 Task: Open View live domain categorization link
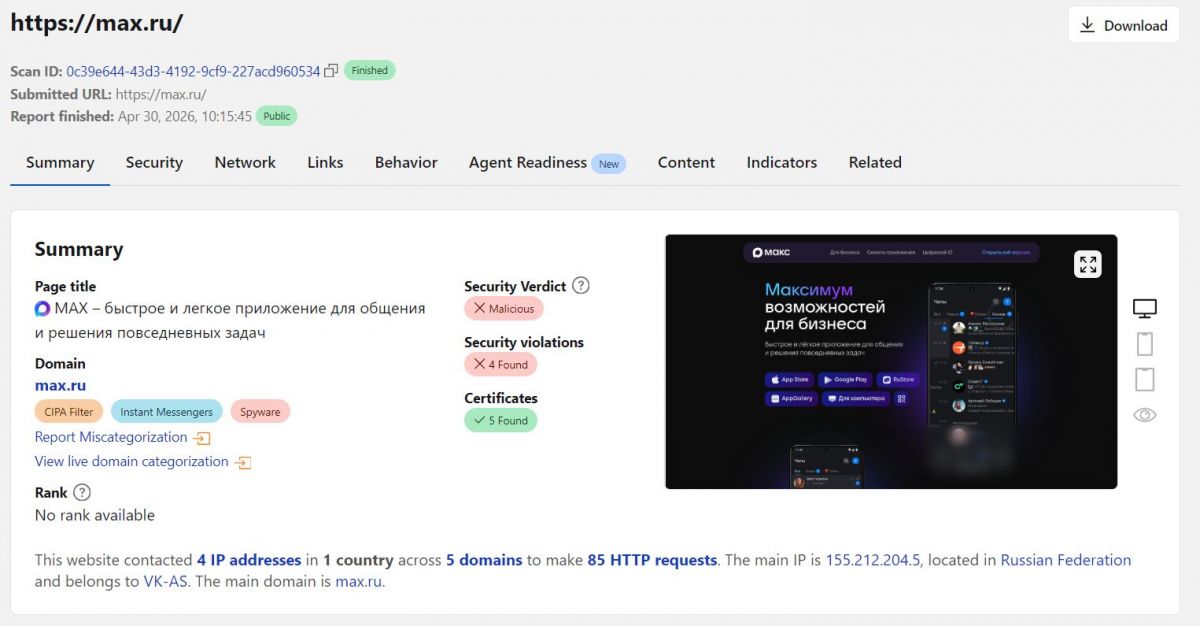click(x=132, y=462)
